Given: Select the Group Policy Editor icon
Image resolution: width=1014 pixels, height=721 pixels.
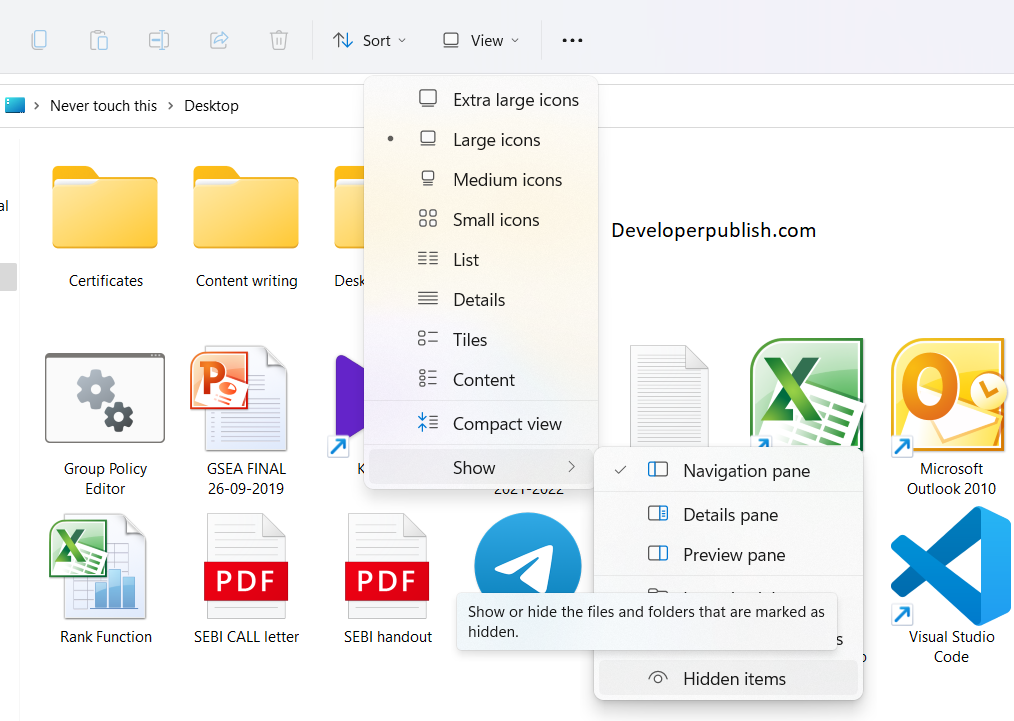Looking at the screenshot, I should 105,398.
